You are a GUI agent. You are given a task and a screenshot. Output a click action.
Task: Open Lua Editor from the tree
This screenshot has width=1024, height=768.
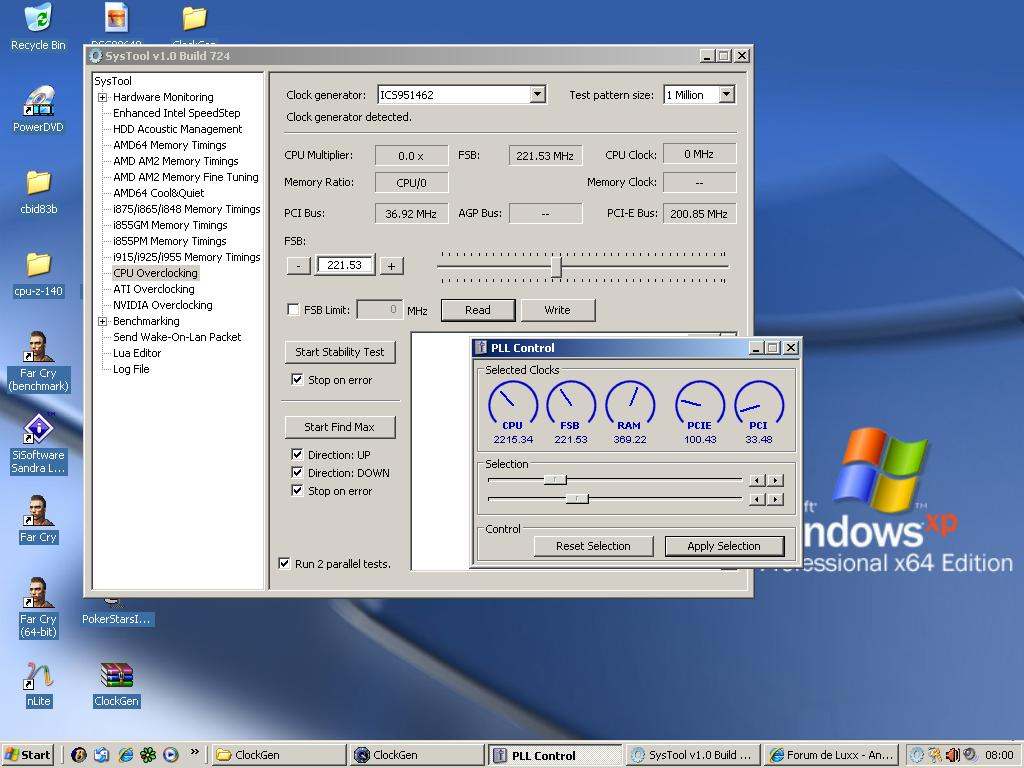pos(137,353)
